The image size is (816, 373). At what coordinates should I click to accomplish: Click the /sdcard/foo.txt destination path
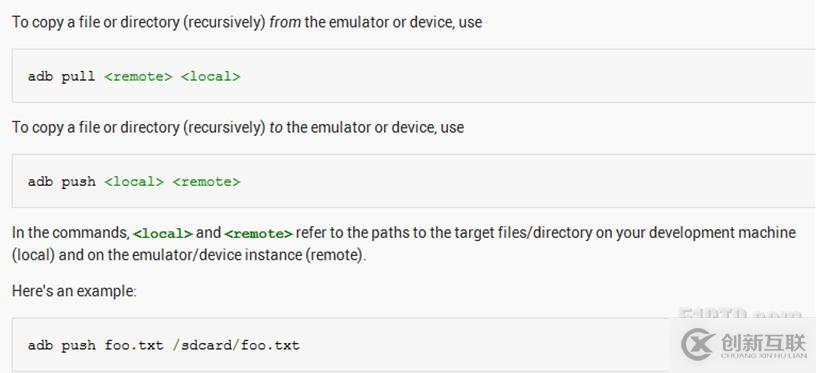click(236, 345)
